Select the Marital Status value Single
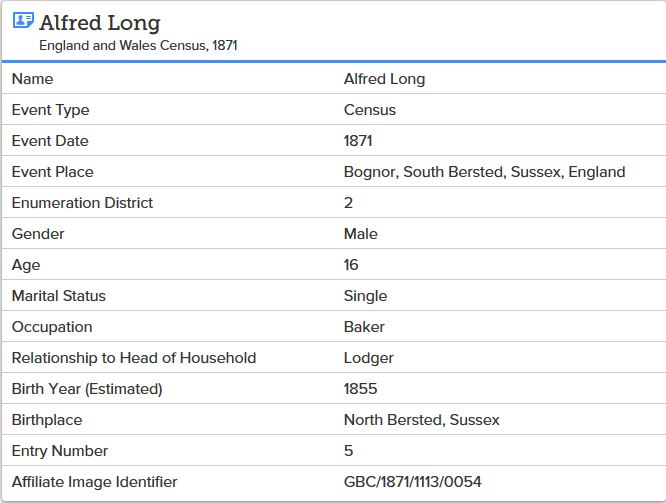The height and width of the screenshot is (503, 666). tap(365, 296)
